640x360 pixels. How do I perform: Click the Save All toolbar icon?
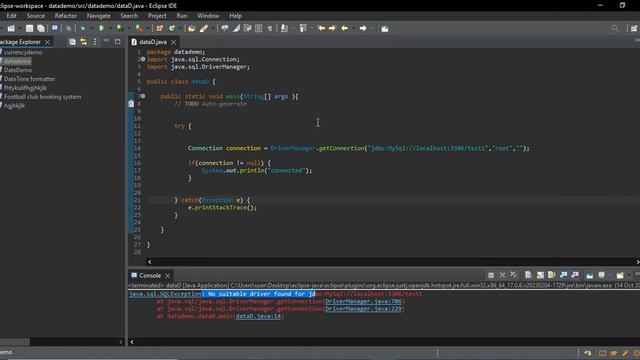pos(41,28)
